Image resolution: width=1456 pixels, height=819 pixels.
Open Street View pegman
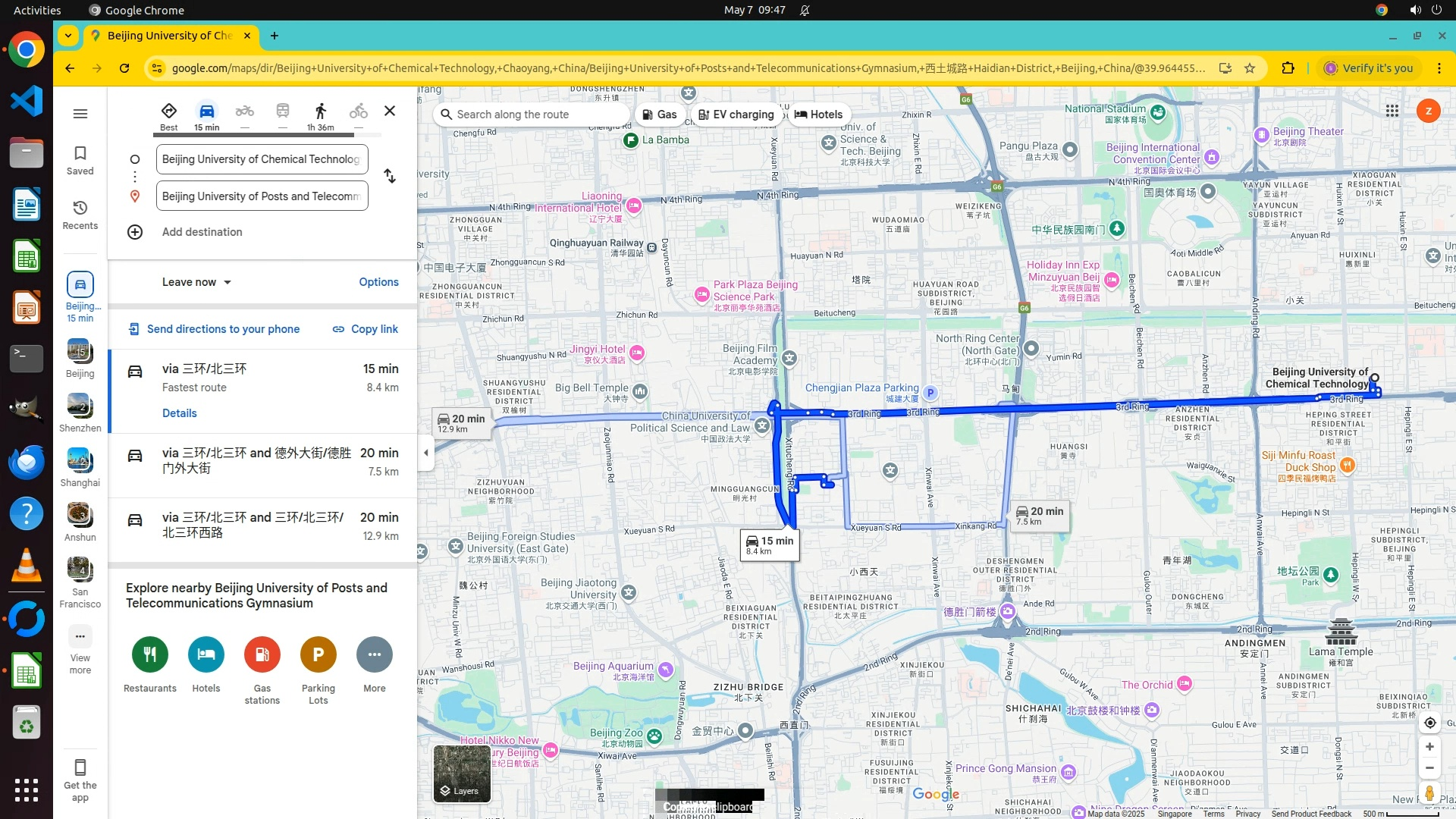[1429, 793]
